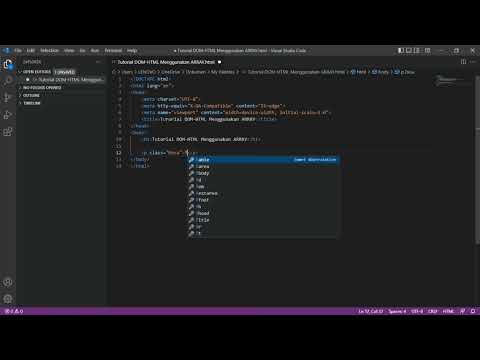Split the editor to the right
The image size is (480, 360).
(463, 62)
